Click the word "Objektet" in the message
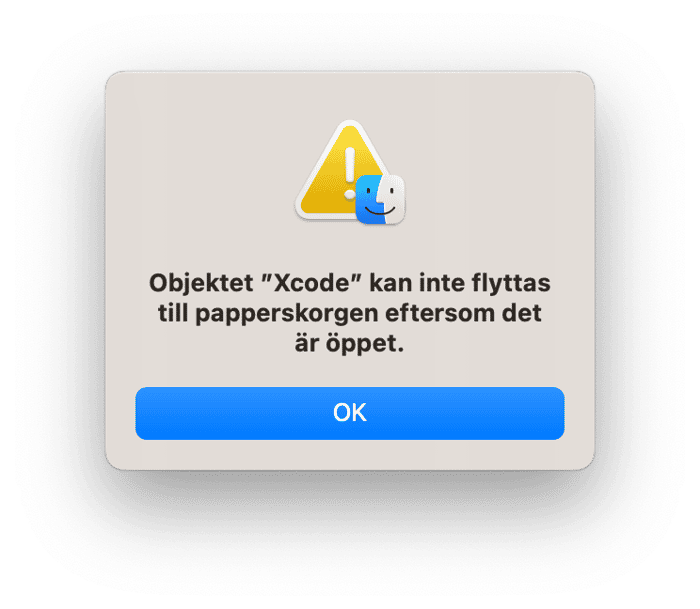The height and width of the screenshot is (609, 700). coord(201,283)
